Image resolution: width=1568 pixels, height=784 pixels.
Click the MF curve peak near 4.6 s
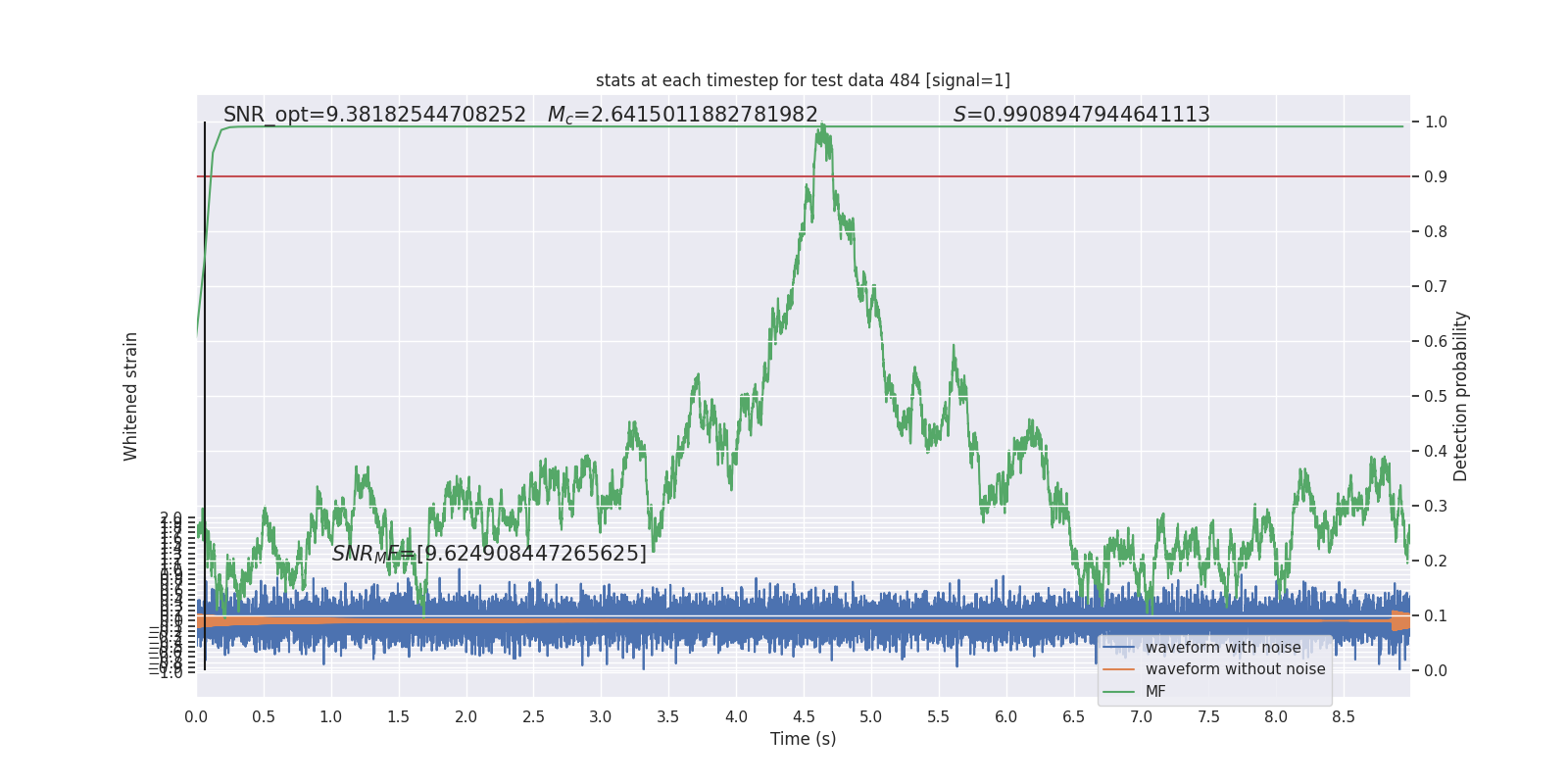[x=822, y=127]
